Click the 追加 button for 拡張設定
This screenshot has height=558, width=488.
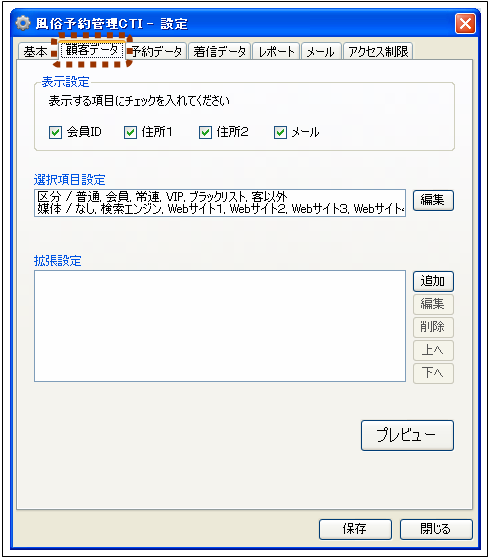[433, 281]
